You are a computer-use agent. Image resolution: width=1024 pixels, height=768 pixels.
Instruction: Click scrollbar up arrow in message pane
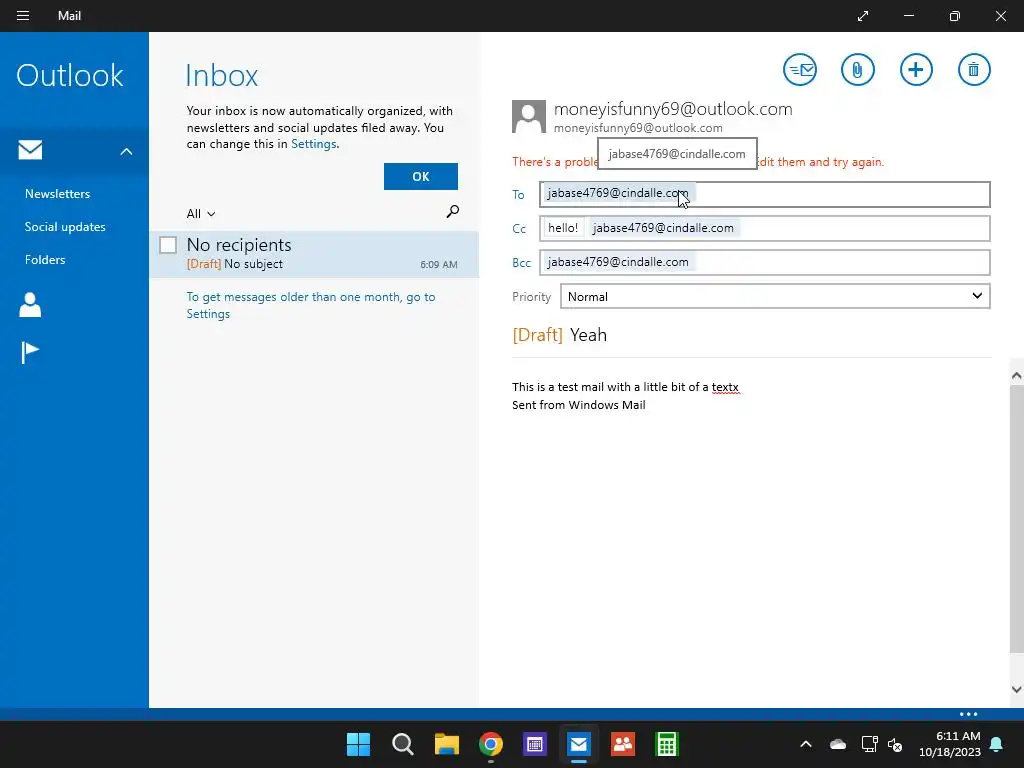pyautogui.click(x=1016, y=376)
